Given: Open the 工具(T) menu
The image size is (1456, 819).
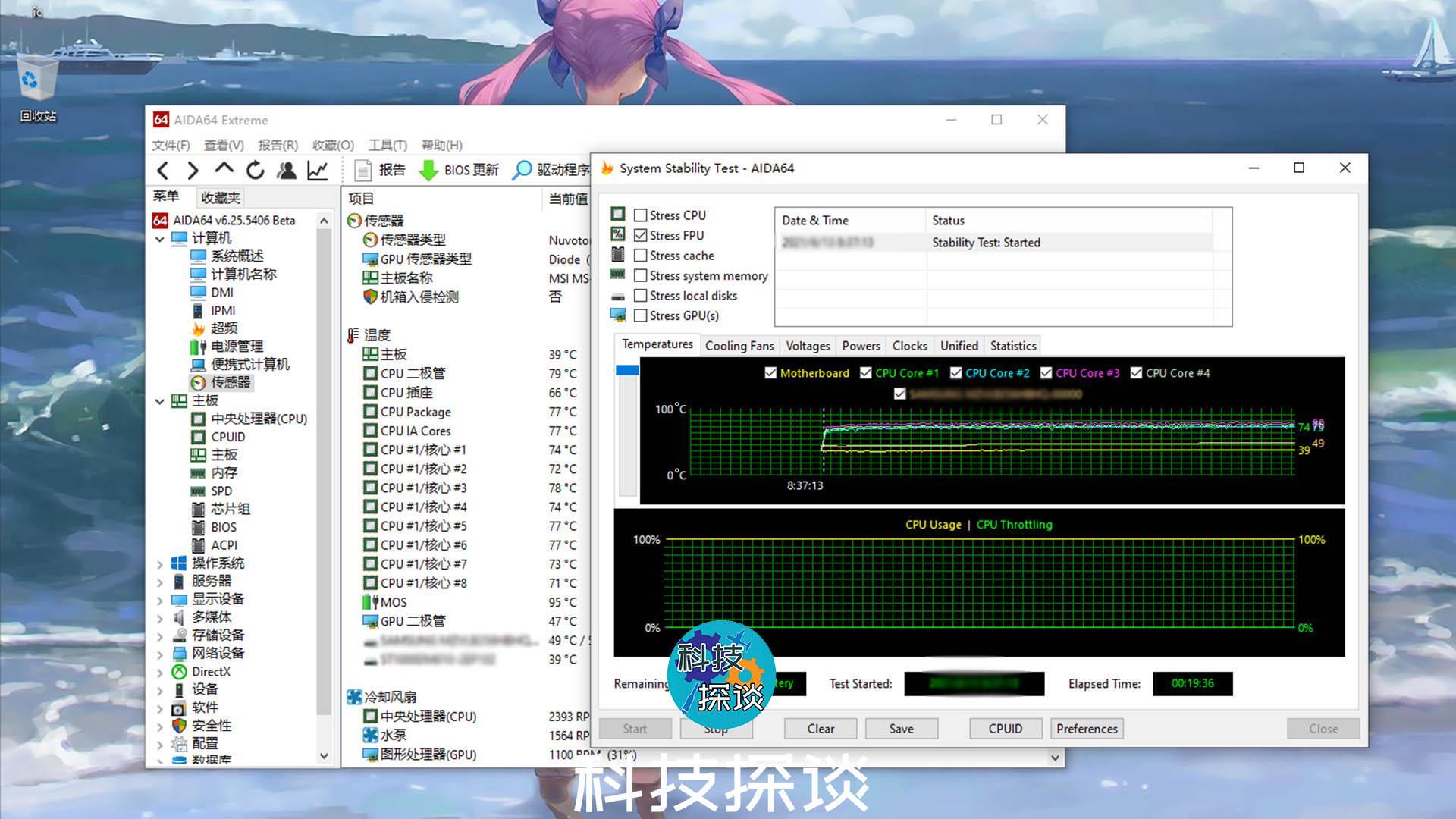Looking at the screenshot, I should (388, 145).
